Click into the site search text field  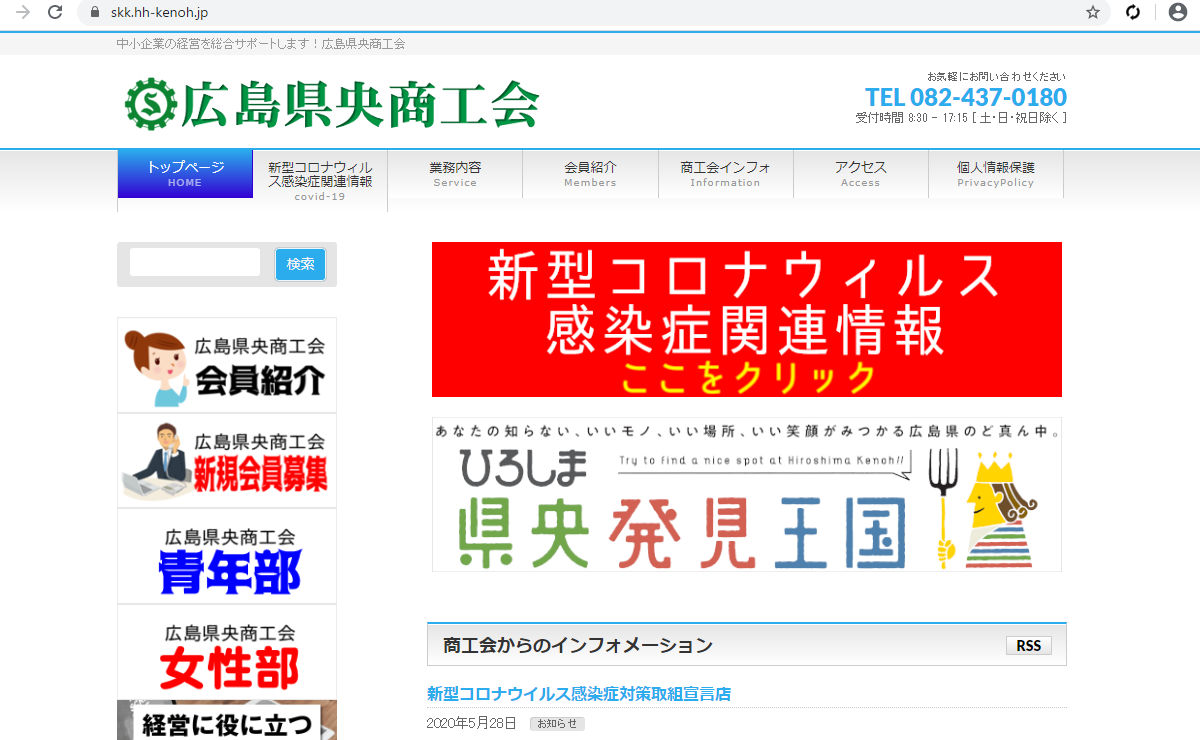[x=195, y=263]
